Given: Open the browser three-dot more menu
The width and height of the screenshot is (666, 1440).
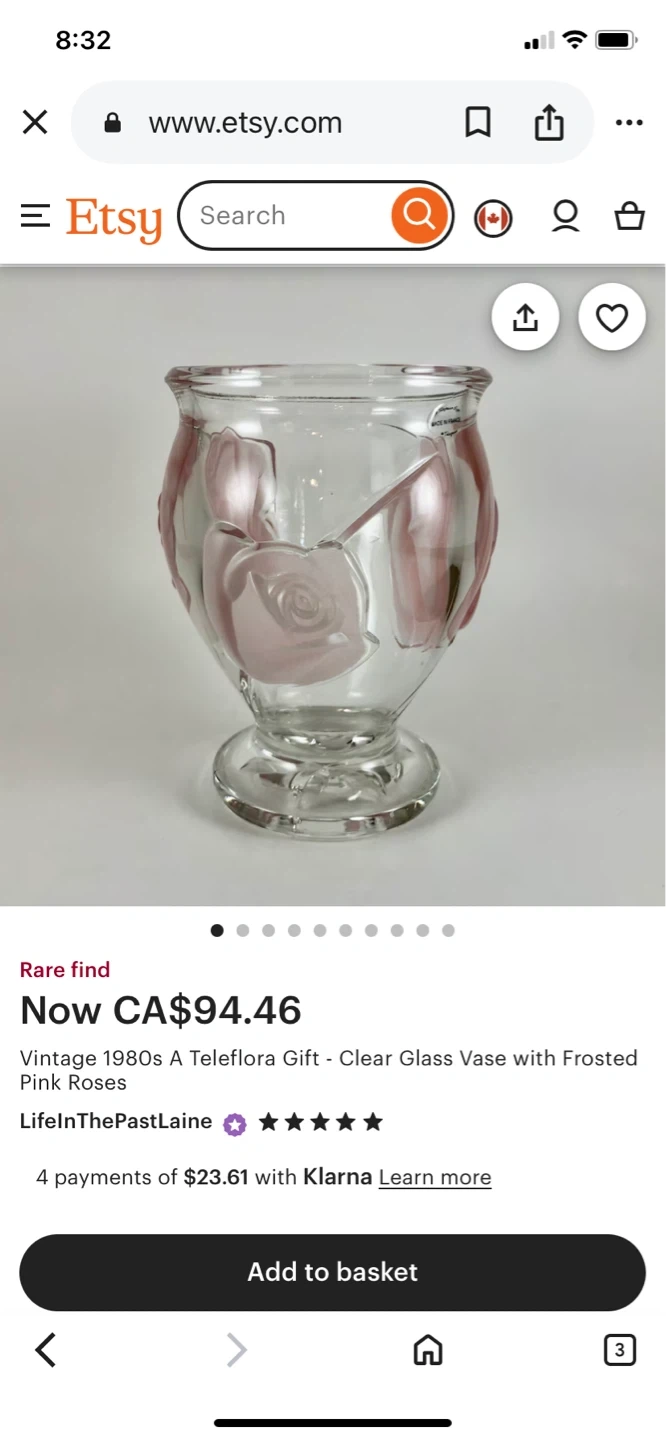Looking at the screenshot, I should (629, 123).
